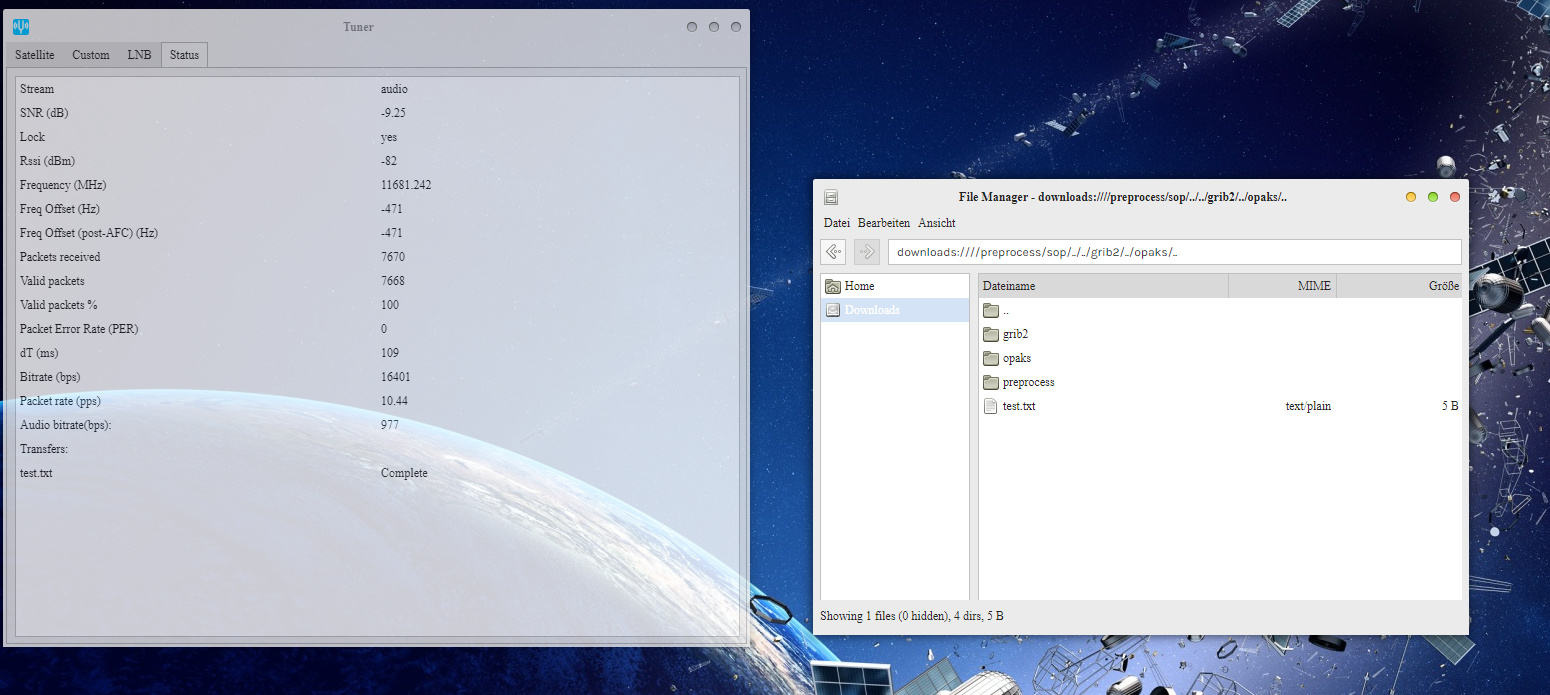Screen dimensions: 1550x695
Task: Click the Valid packets % value 100
Action: coord(390,305)
